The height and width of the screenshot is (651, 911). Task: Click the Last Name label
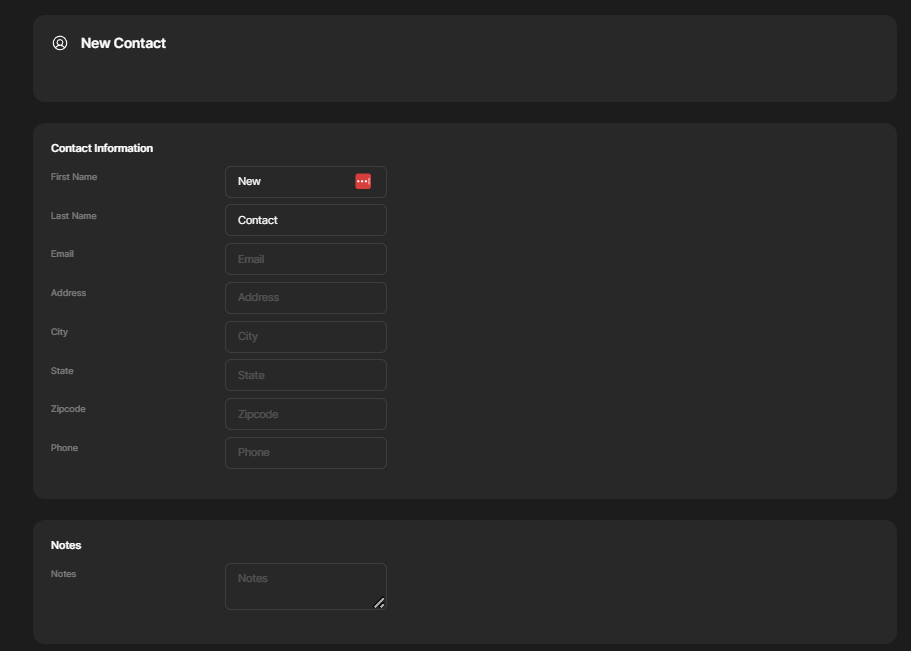click(73, 216)
